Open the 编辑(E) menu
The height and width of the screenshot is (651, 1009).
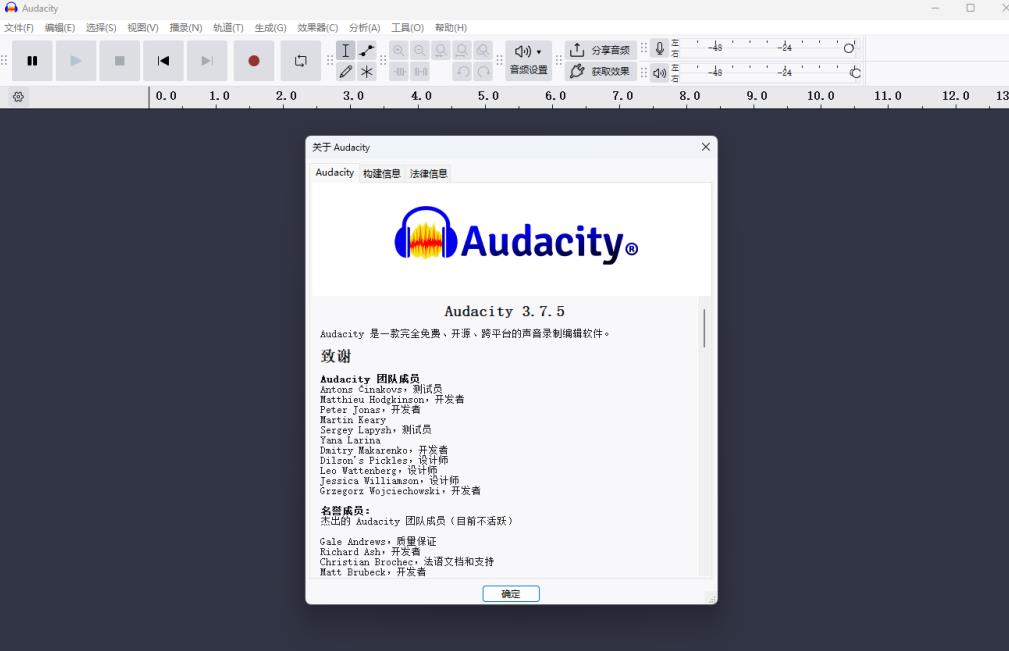60,28
